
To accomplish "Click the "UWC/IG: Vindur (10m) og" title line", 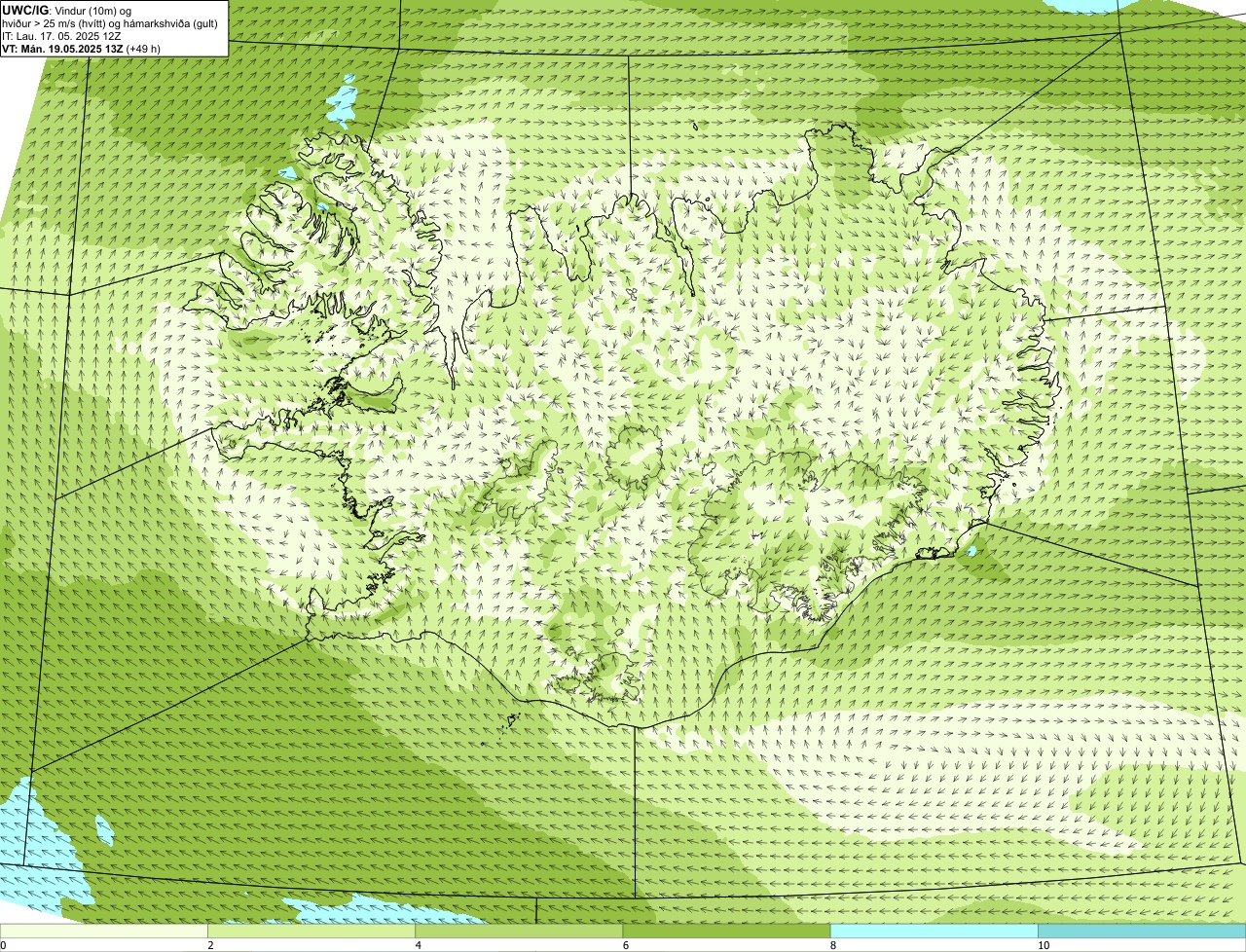I will (66, 10).
